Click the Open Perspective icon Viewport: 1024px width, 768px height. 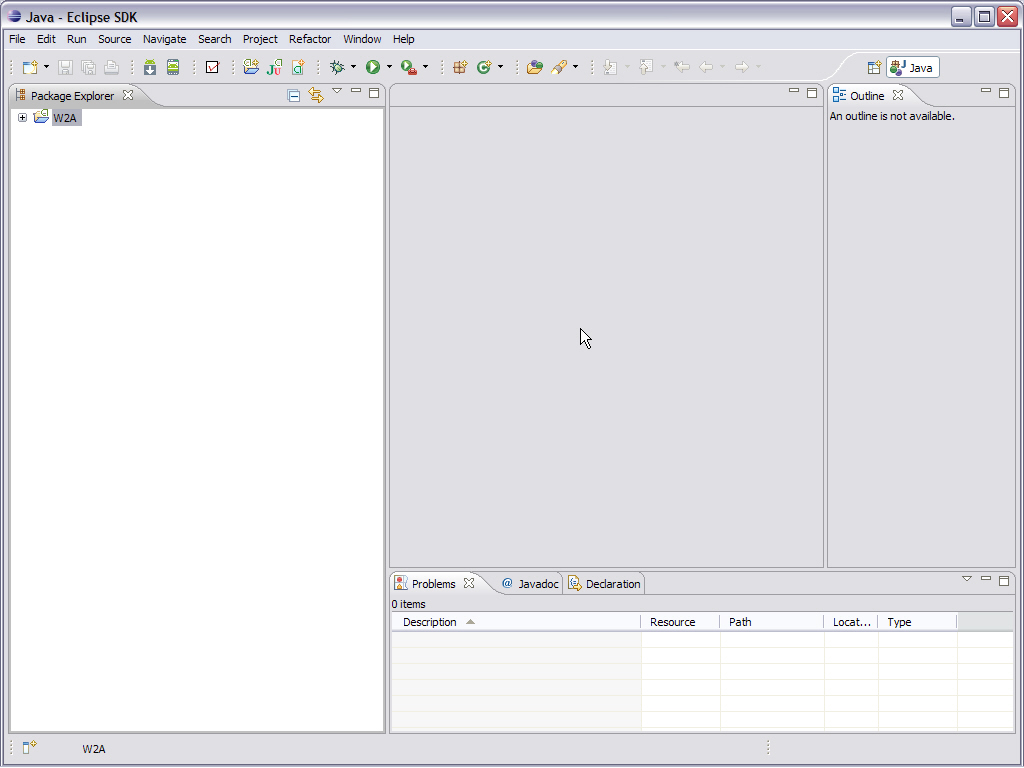tap(874, 68)
